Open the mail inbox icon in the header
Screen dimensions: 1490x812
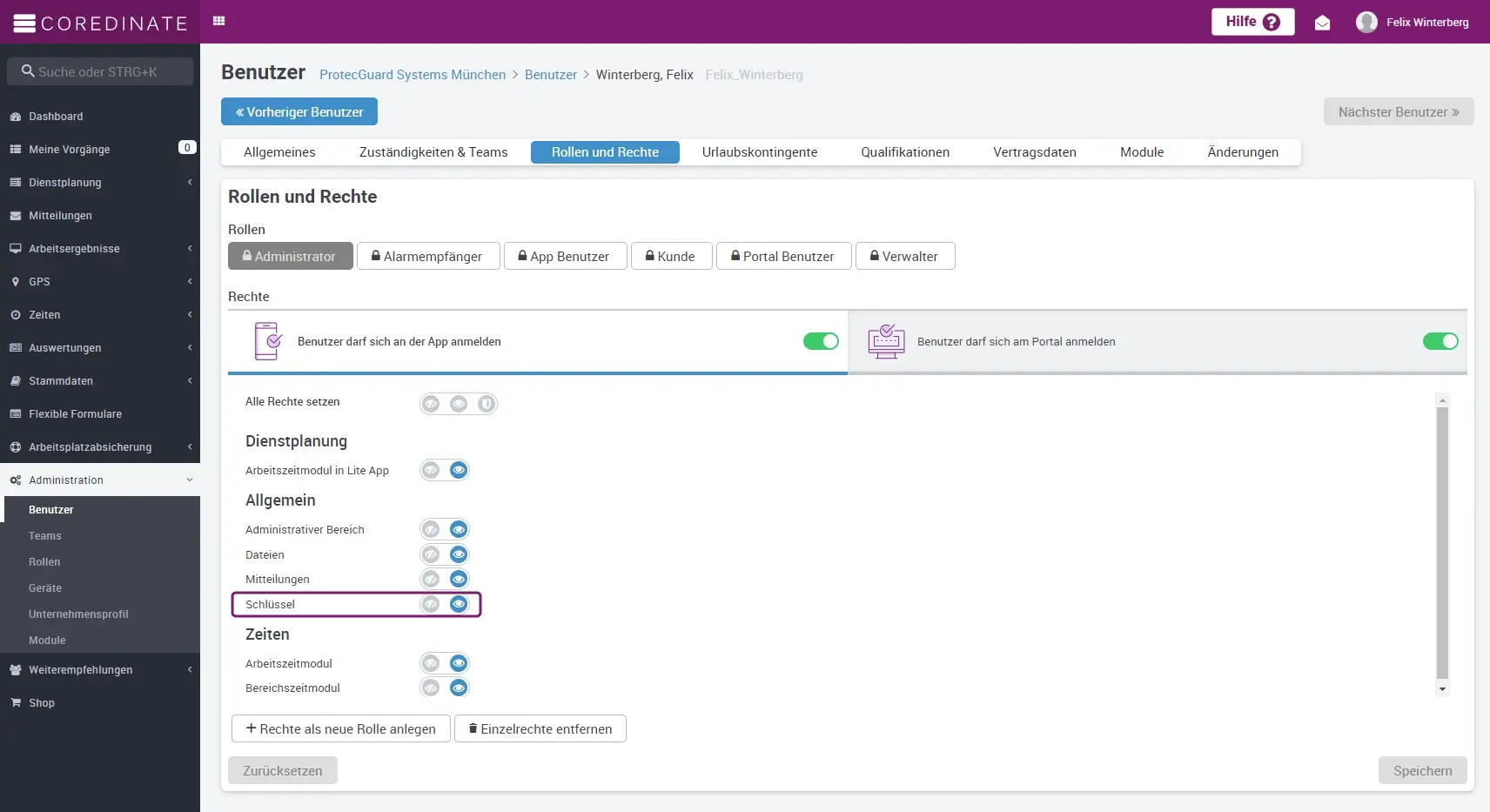tap(1322, 23)
